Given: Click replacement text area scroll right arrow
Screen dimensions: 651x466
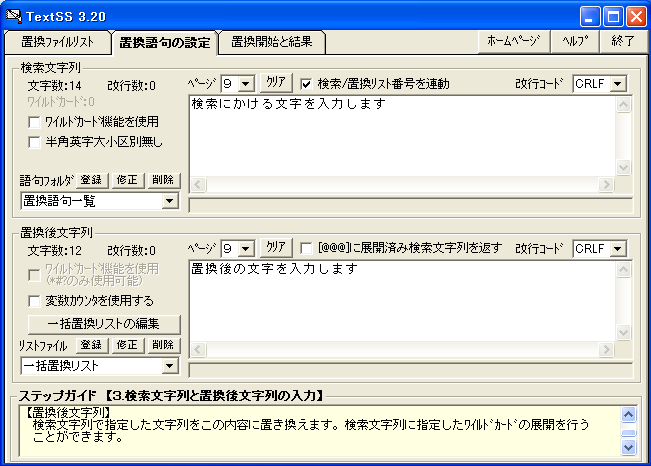Looking at the screenshot, I should click(x=606, y=349).
